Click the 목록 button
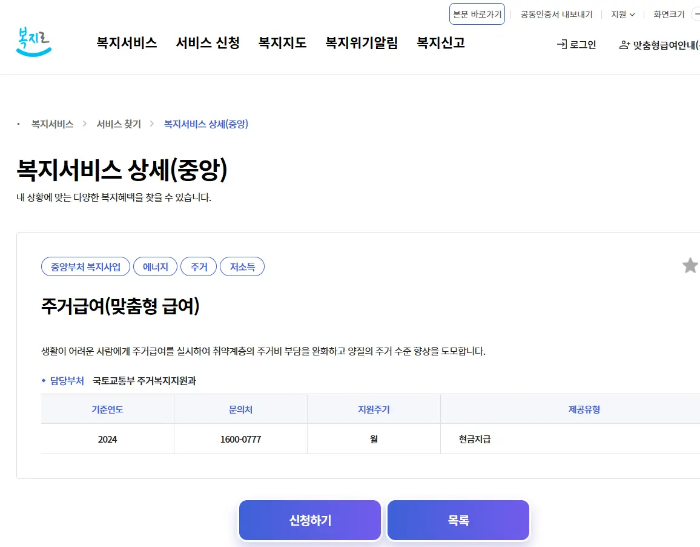Viewport: 700px width, 547px height. pos(458,520)
